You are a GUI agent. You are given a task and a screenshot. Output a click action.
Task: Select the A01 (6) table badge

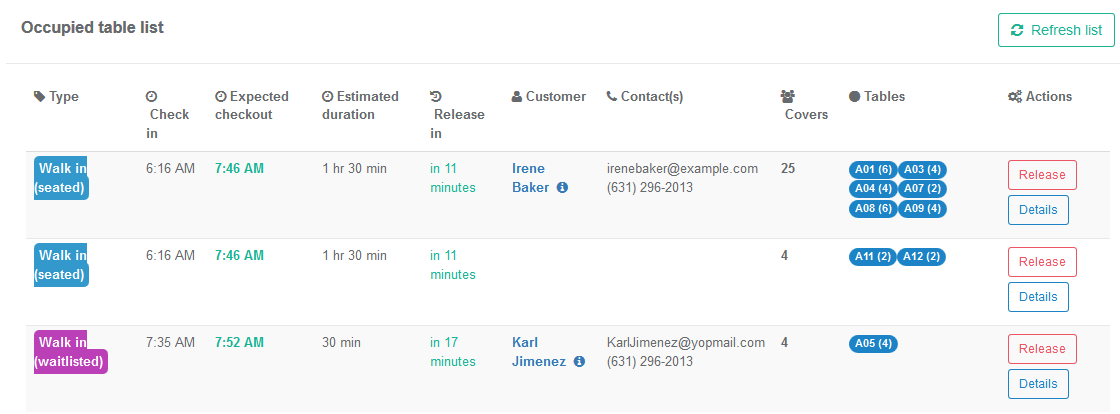tap(873, 170)
